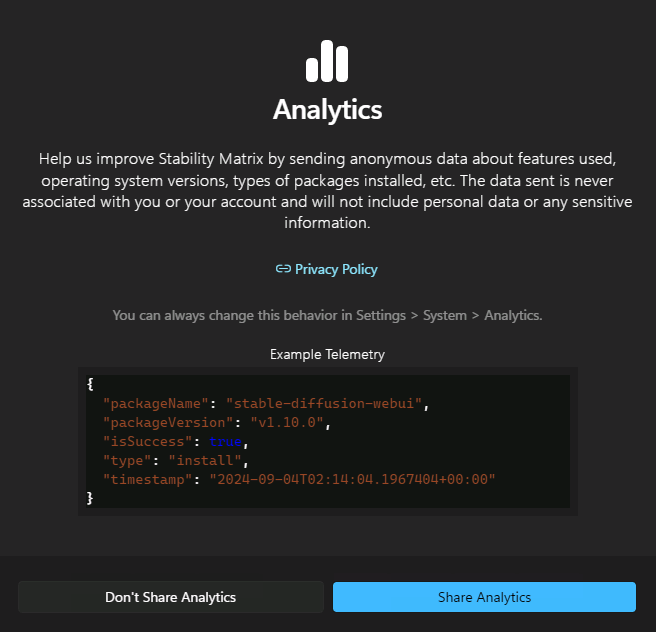Click the closing brace of the JSON
656x632 pixels.
pyautogui.click(x=90, y=498)
